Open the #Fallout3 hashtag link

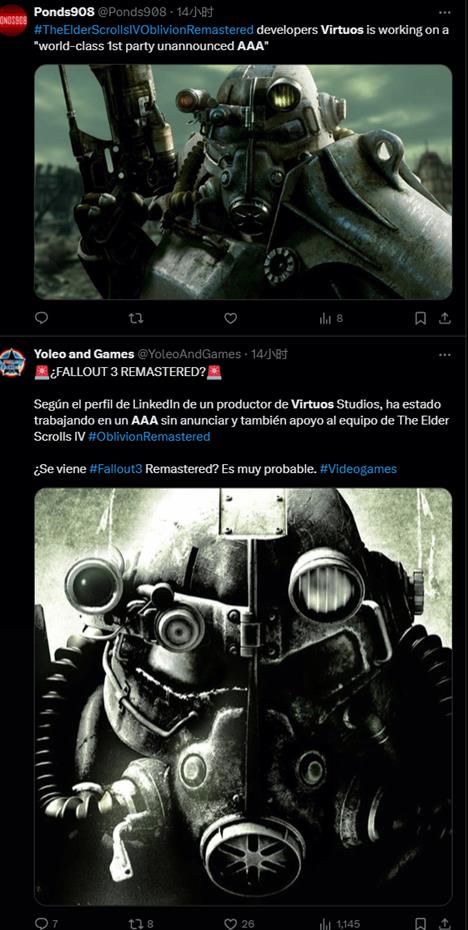pos(116,469)
